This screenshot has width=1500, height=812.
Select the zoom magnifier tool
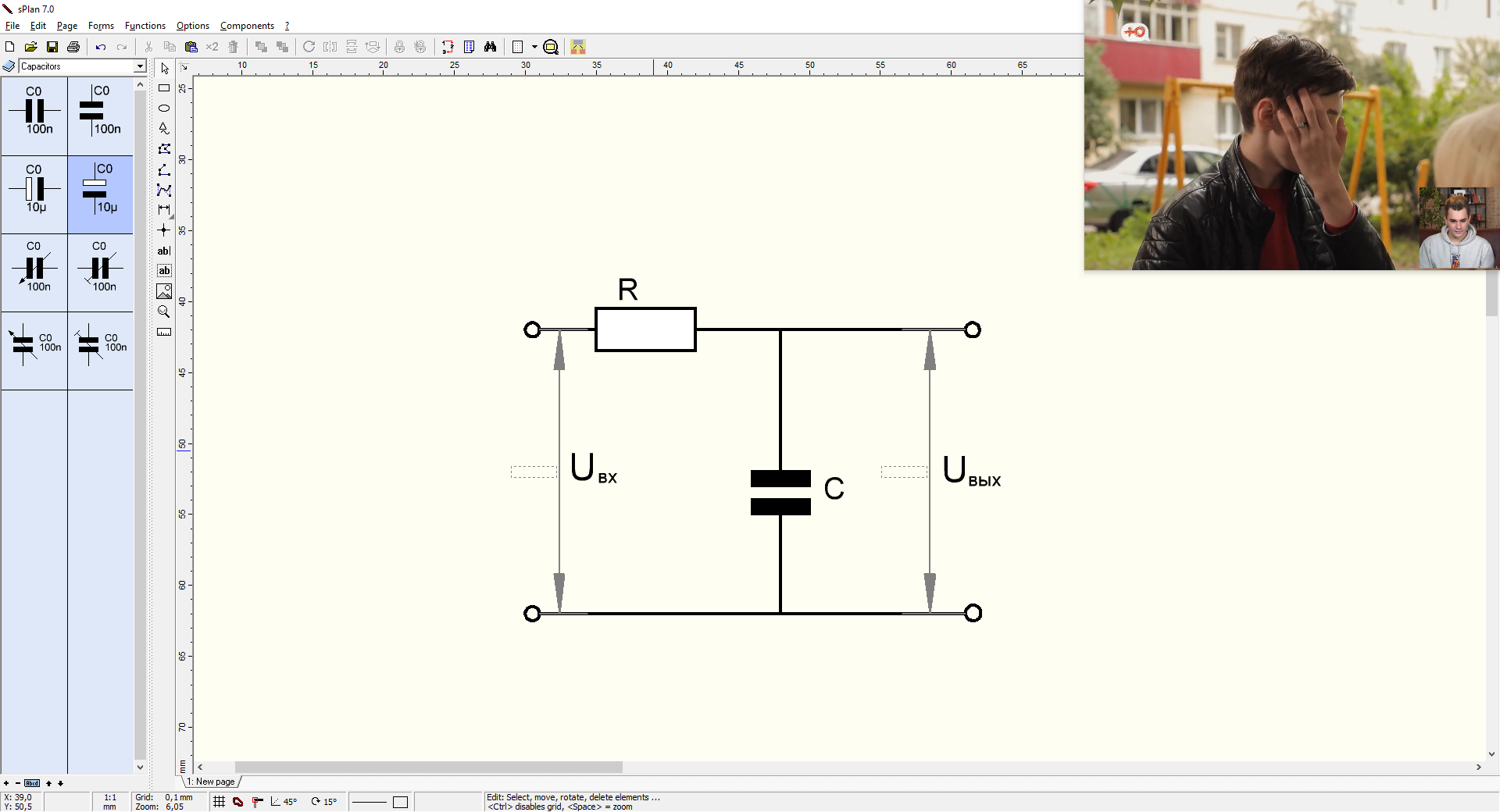coord(164,312)
